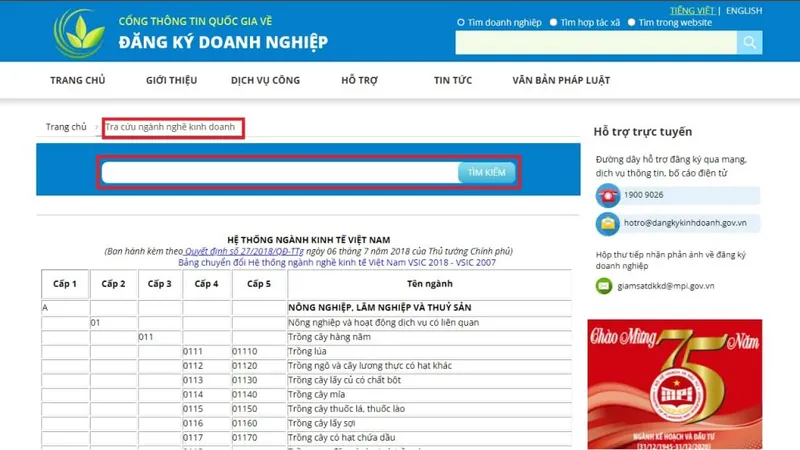
Task: Click code 01160 in the Cấp 5 column
Action: [244, 423]
